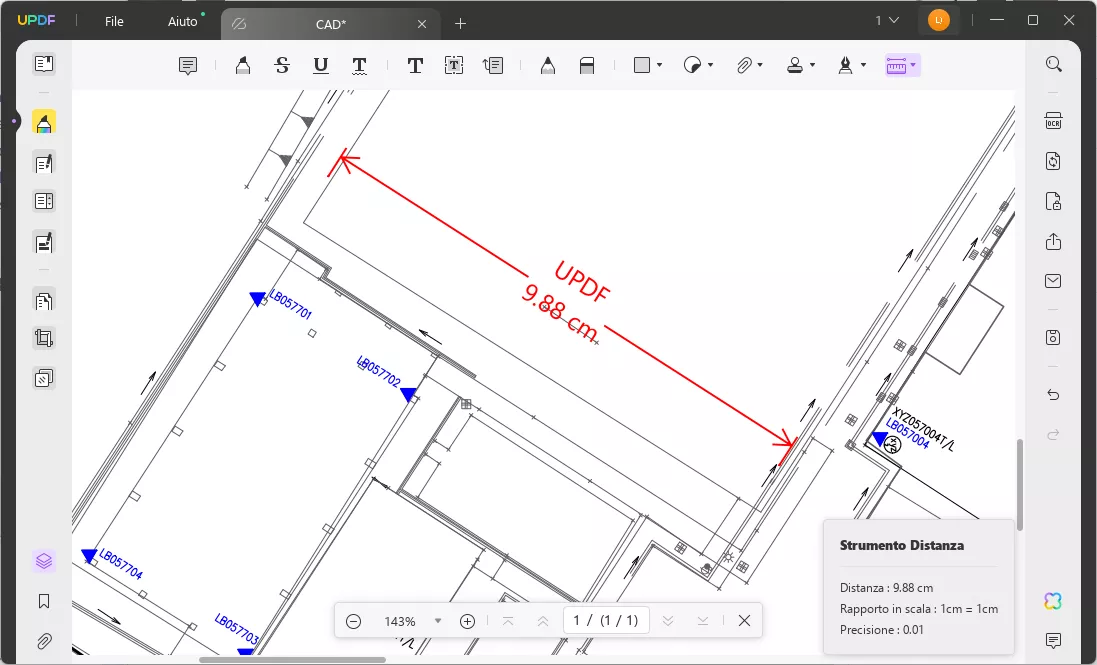
Task: Open the Organize pages icon in sidebar
Action: 43,301
